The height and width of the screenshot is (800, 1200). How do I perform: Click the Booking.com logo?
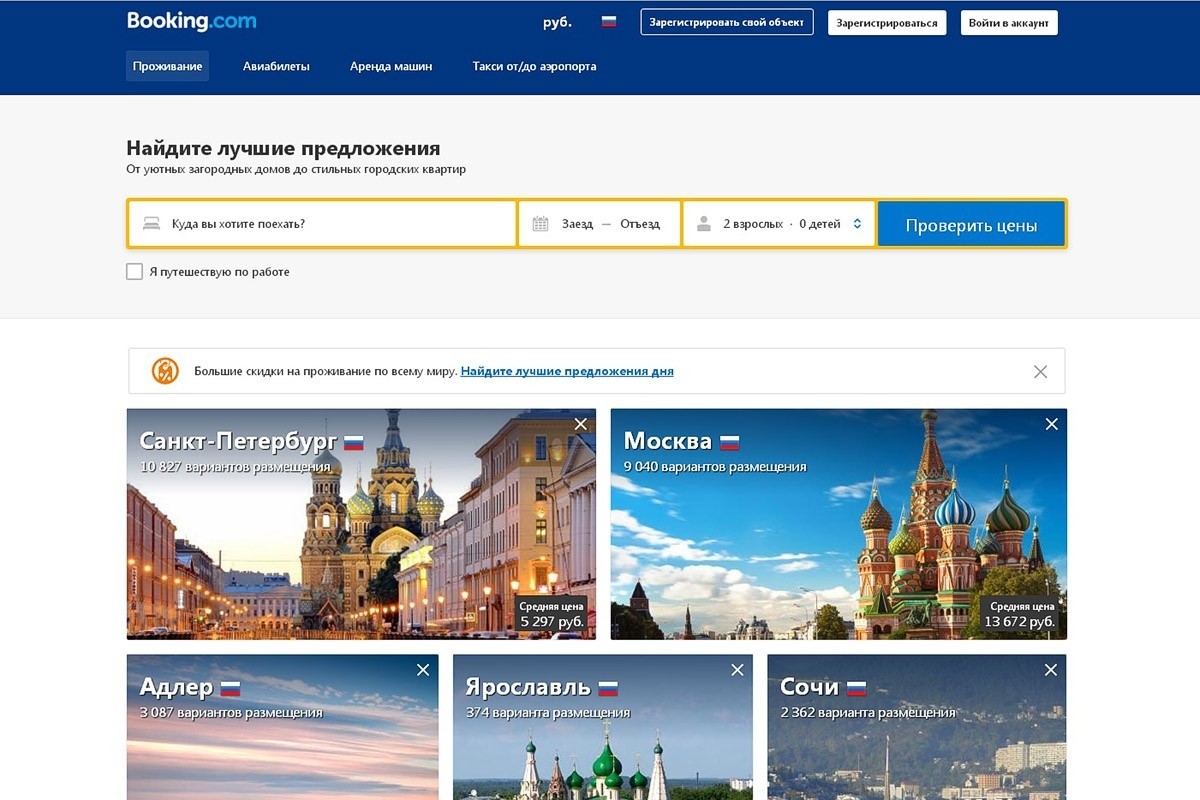[191, 21]
